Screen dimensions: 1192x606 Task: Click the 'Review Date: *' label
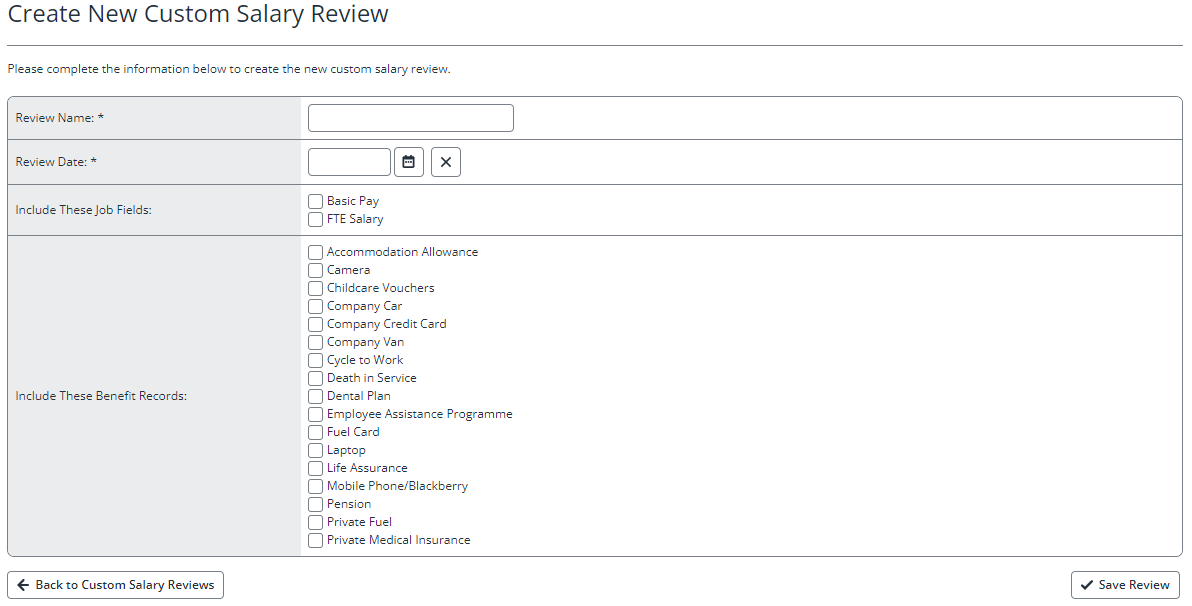coord(56,162)
